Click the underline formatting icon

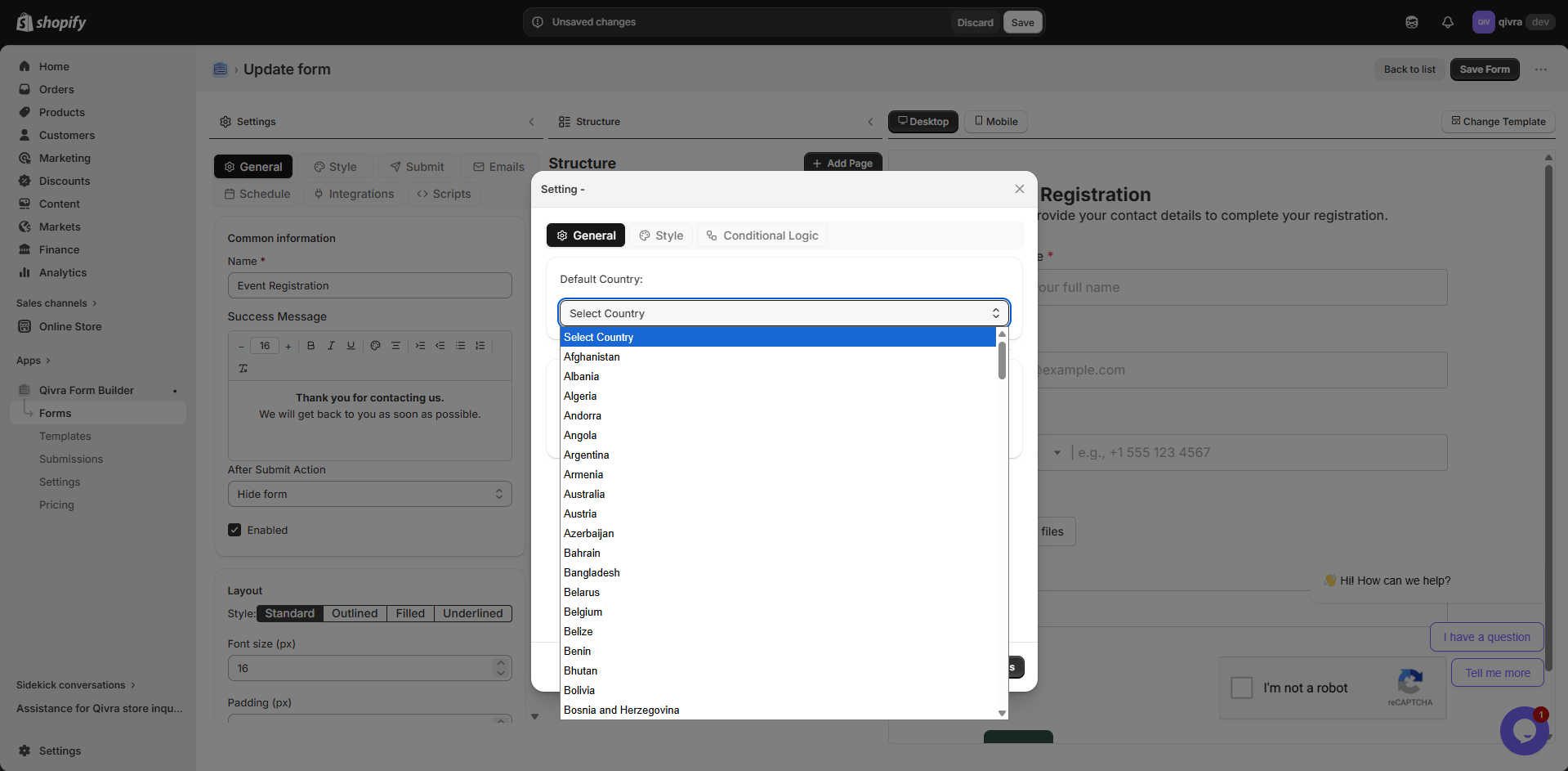[351, 346]
